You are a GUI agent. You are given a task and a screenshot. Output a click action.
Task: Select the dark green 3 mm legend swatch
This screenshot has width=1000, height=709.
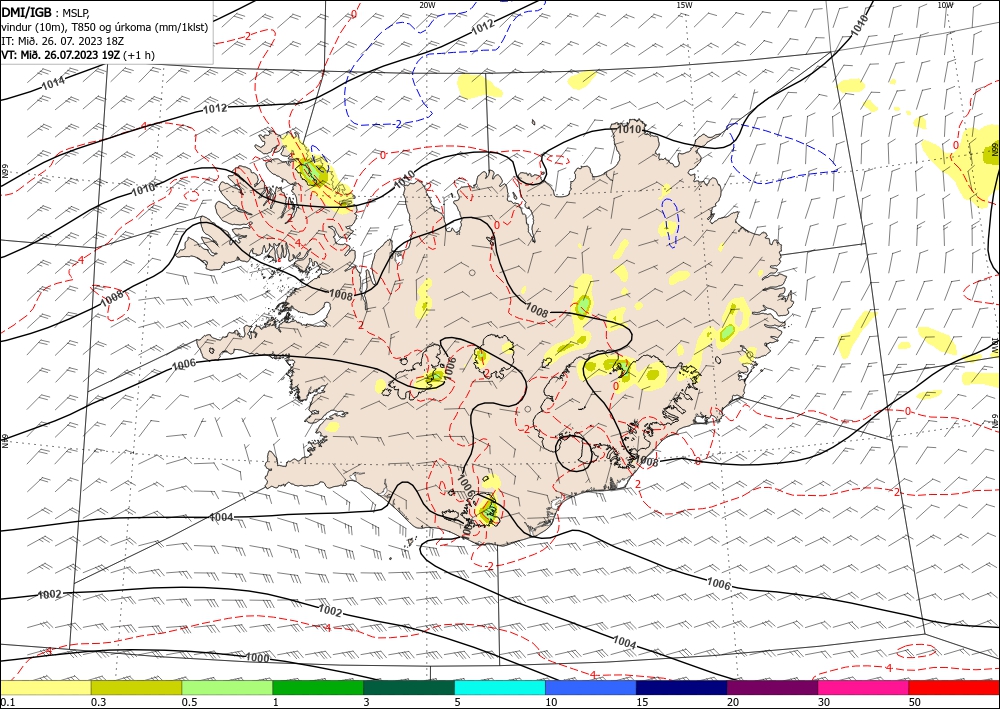(x=409, y=687)
